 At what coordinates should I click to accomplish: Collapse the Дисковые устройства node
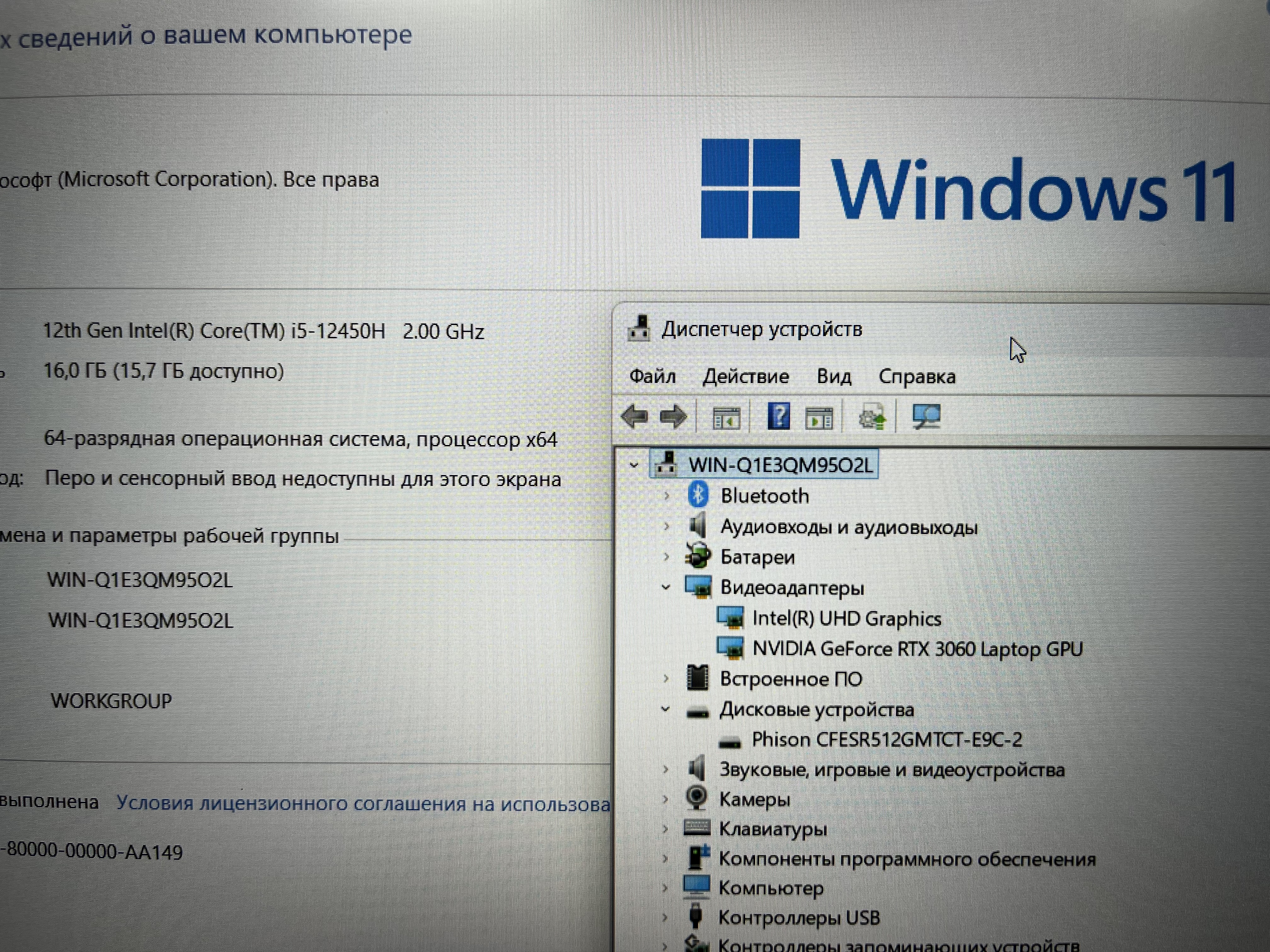tap(666, 709)
